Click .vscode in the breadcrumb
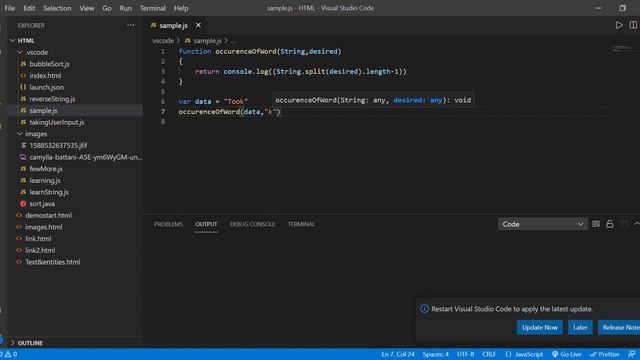 pos(163,41)
